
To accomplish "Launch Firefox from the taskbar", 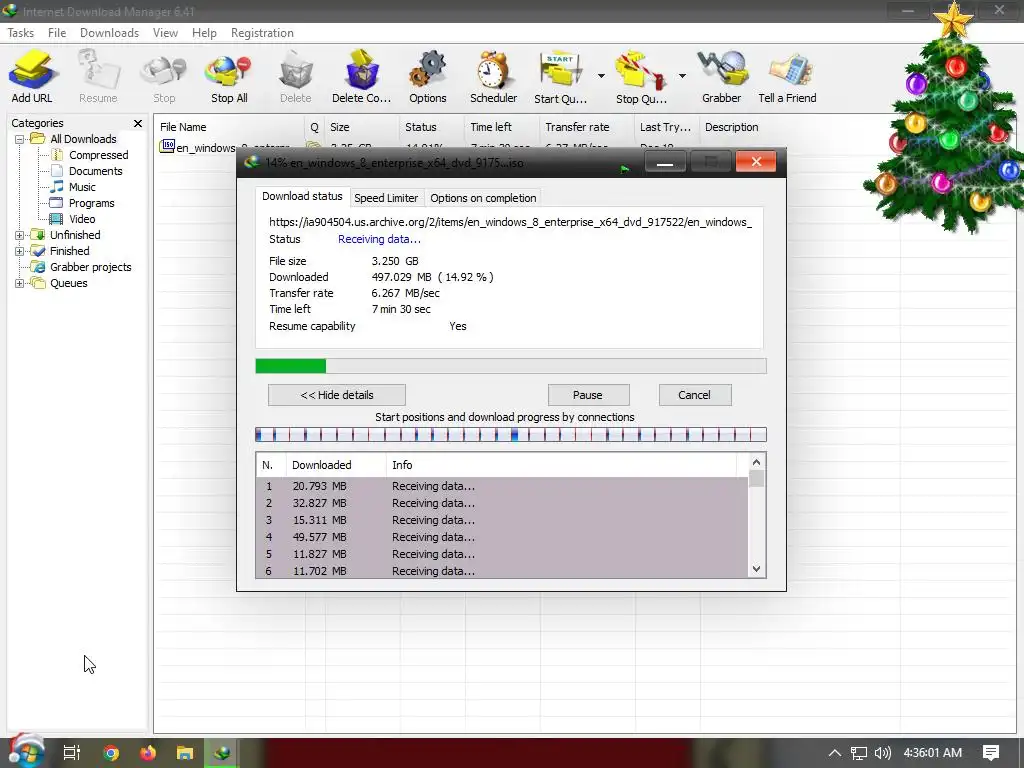I will 148,753.
